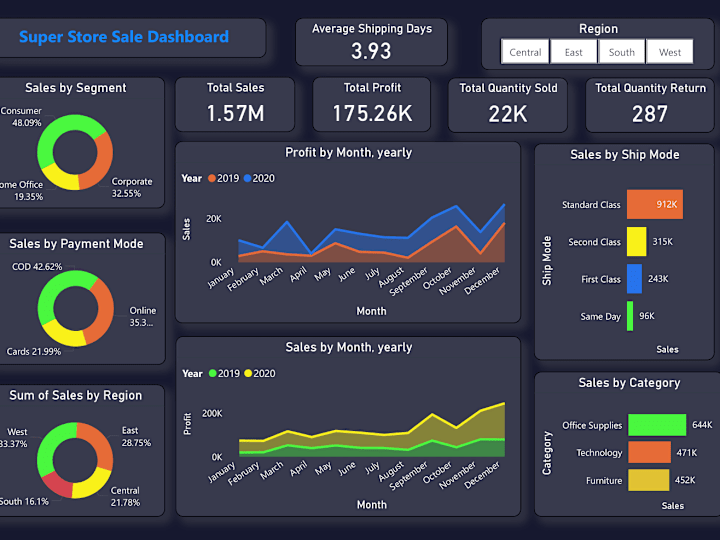Viewport: 720px width, 540px height.
Task: Click the Online payment mode label
Action: point(142,316)
